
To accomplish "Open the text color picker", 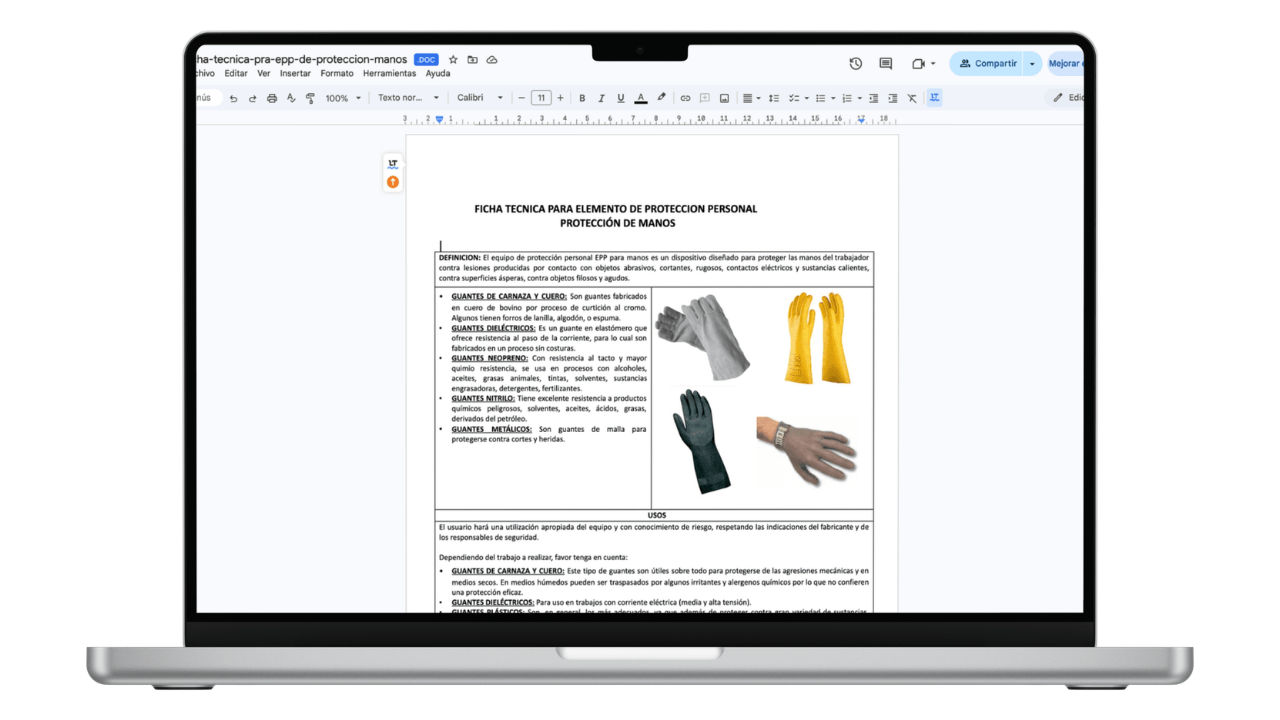I will (x=641, y=97).
